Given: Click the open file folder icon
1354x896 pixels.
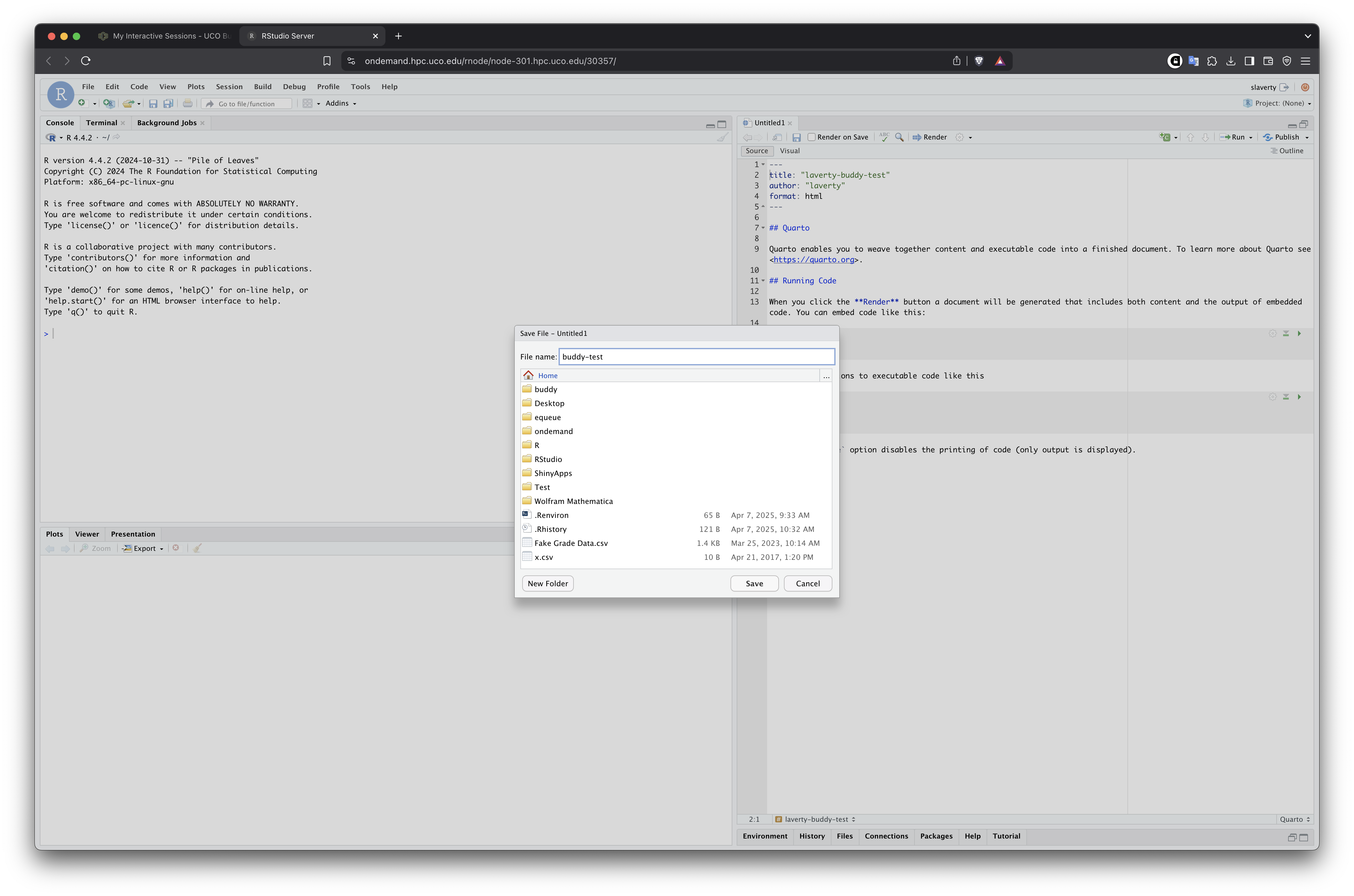Looking at the screenshot, I should pyautogui.click(x=128, y=103).
